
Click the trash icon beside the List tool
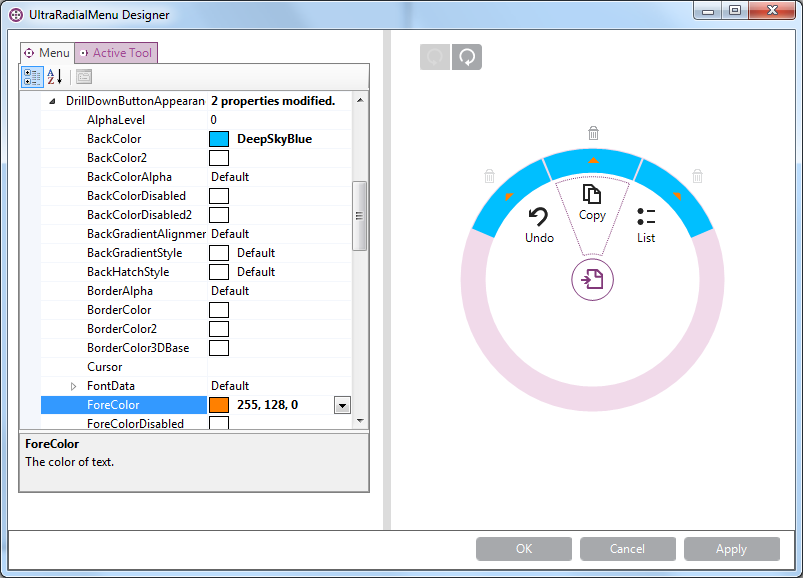point(697,176)
